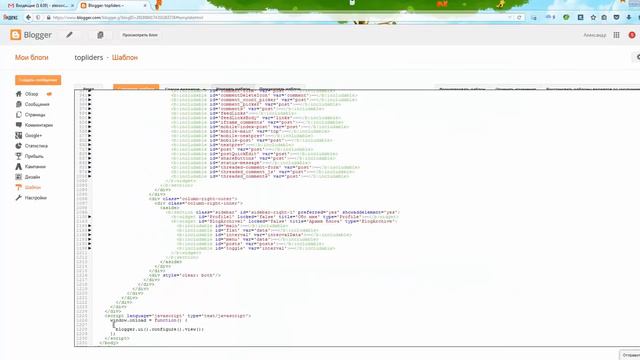Open Страницы in sidebar menu
The image size is (640, 360).
click(35, 115)
